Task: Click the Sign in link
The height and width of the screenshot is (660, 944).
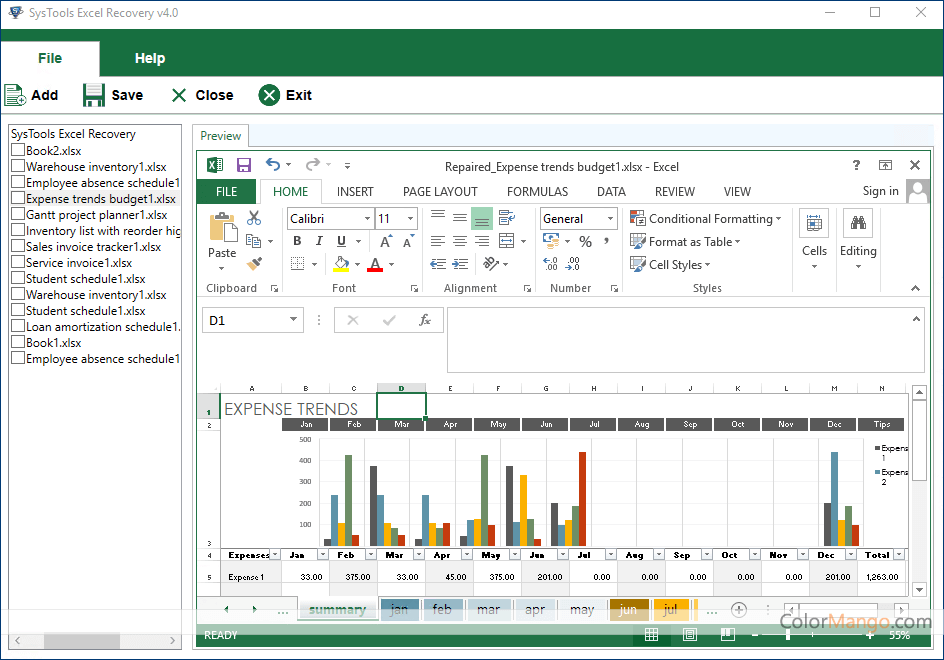Action: 880,191
